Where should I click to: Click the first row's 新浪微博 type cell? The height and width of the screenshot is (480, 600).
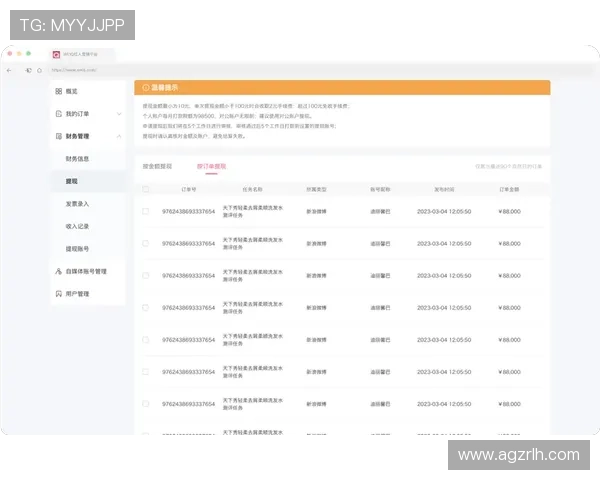pos(316,212)
